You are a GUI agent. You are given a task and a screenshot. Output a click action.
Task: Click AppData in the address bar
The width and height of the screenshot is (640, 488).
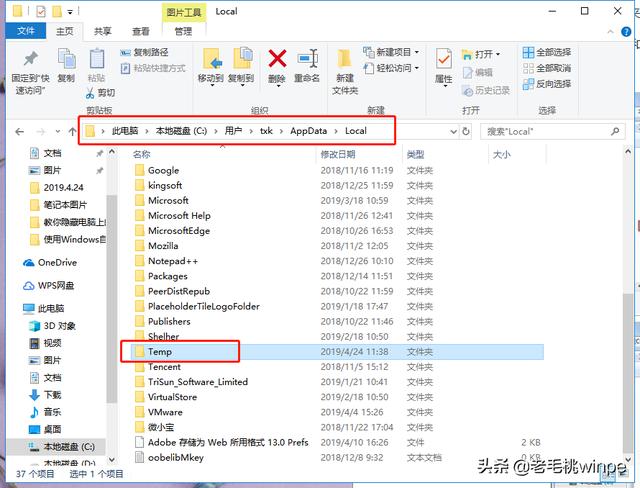click(309, 131)
